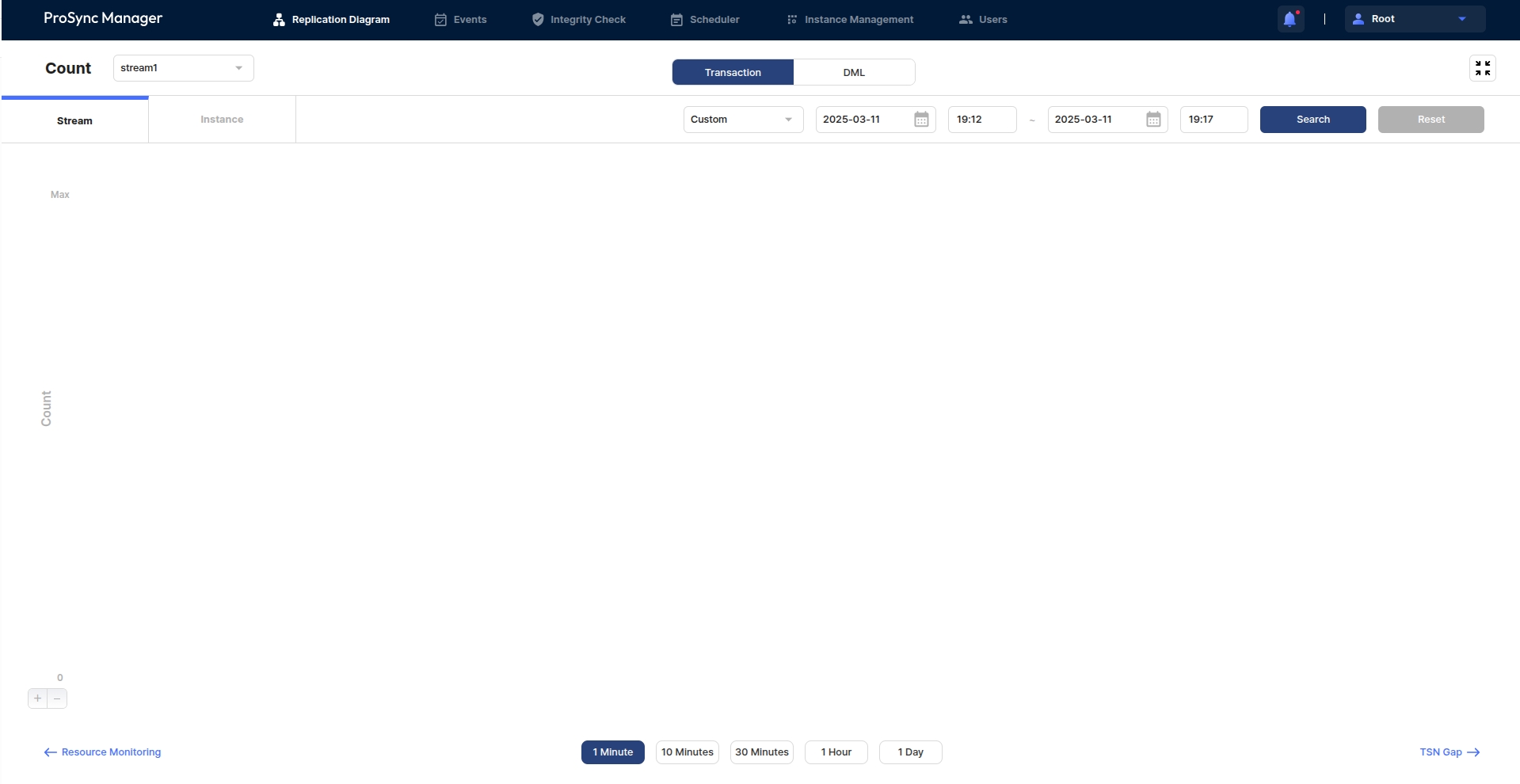Open the Integrity Check menu

point(578,20)
